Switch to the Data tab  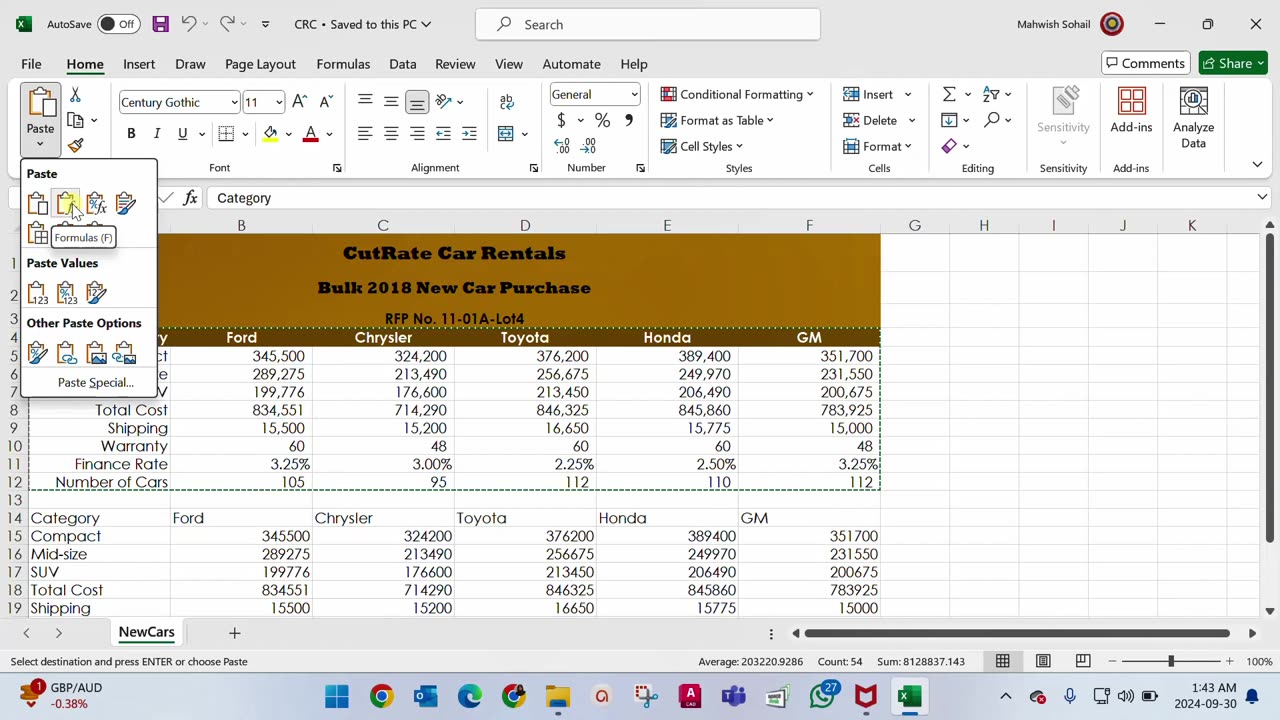tap(403, 64)
